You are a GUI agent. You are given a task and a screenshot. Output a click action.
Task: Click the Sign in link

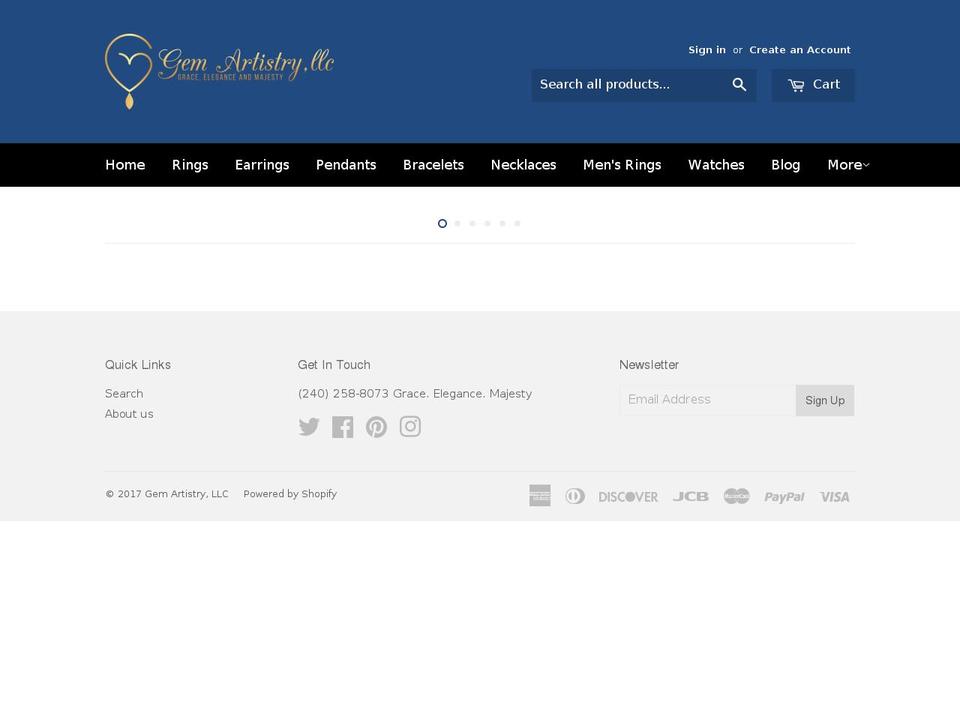click(x=707, y=49)
